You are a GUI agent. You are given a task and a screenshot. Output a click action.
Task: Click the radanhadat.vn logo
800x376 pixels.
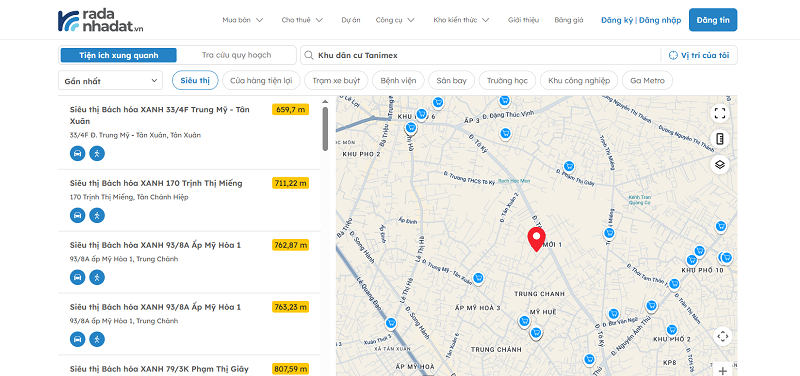coord(101,20)
